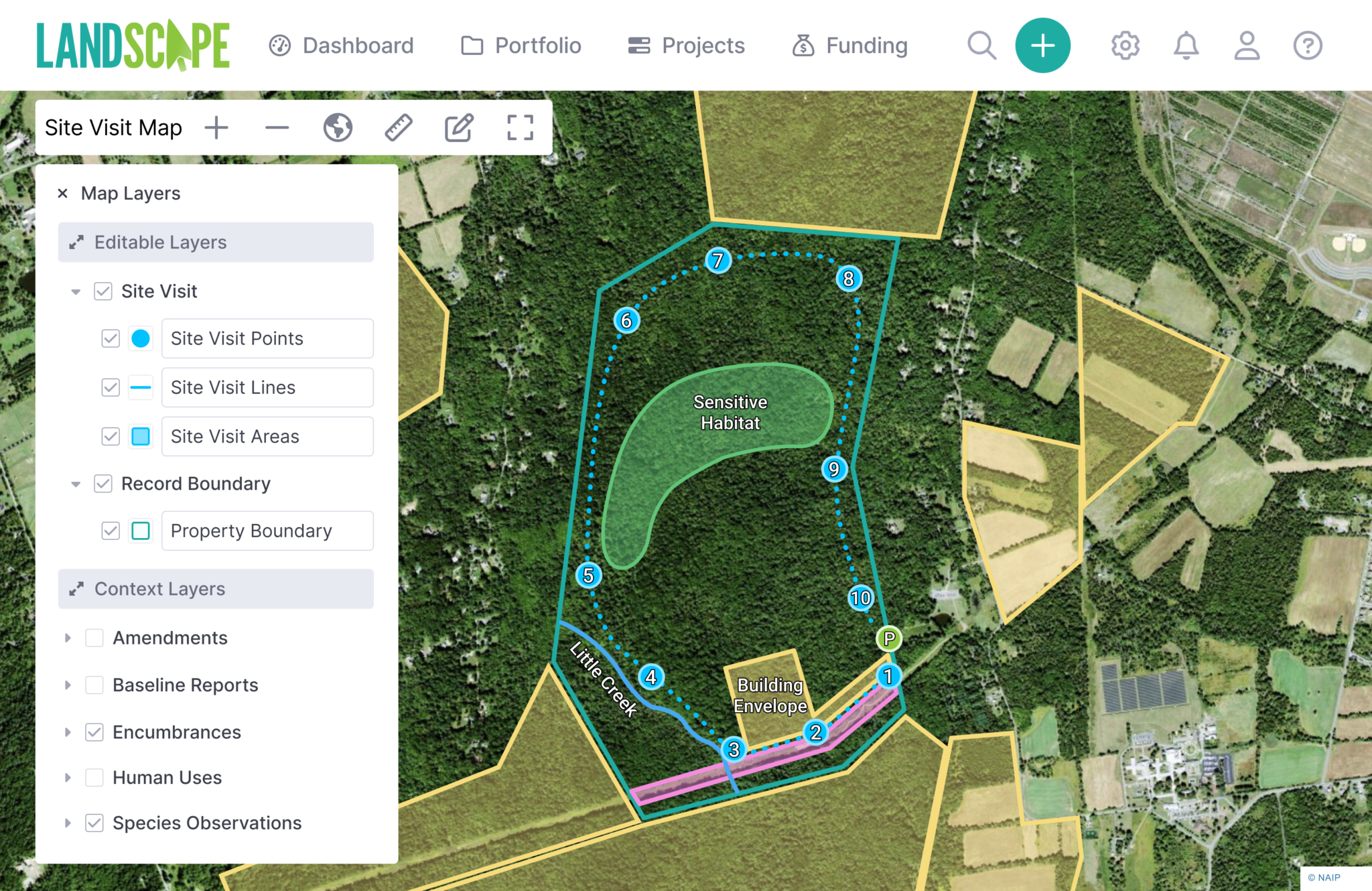The height and width of the screenshot is (891, 1372).
Task: Collapse the Site Visit layer group
Action: 76,291
